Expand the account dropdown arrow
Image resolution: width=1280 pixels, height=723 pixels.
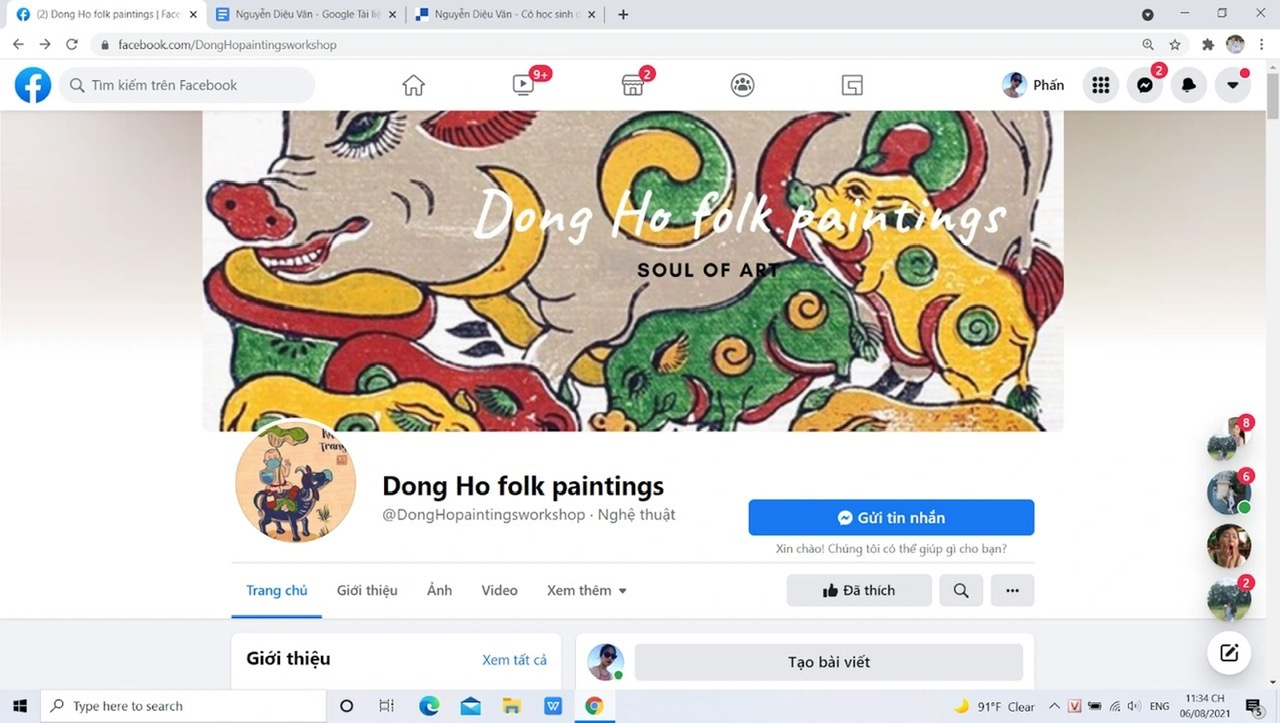[1233, 85]
